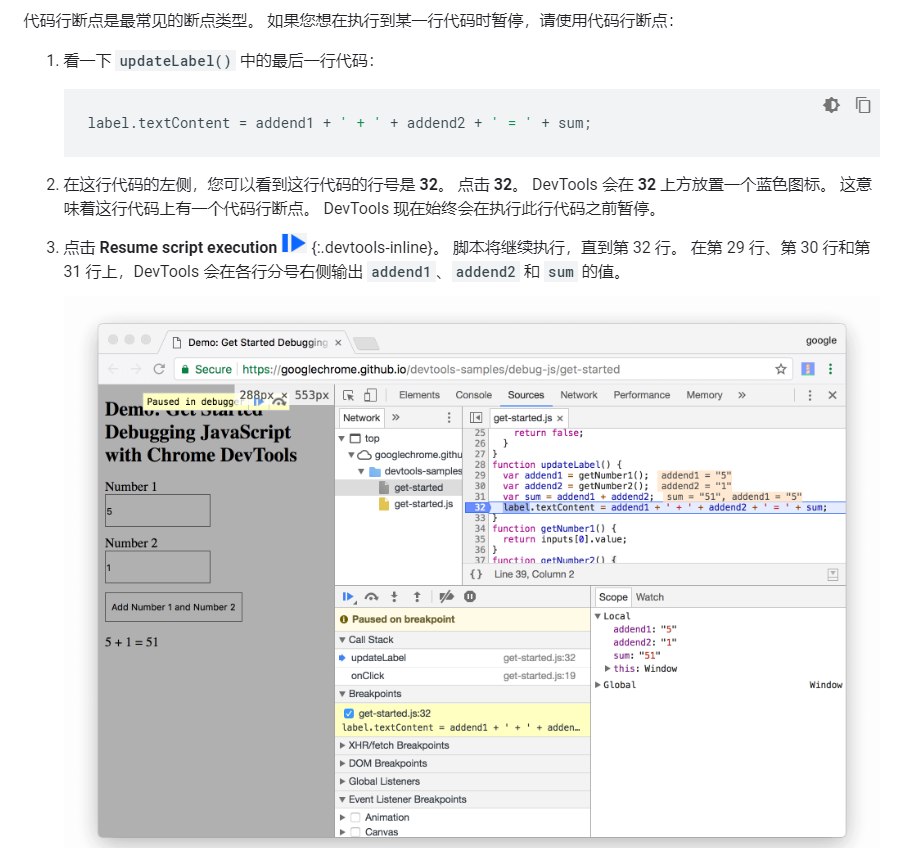The image size is (898, 848).
Task: Collapse the googlechrome.github domain node
Action: [x=351, y=455]
